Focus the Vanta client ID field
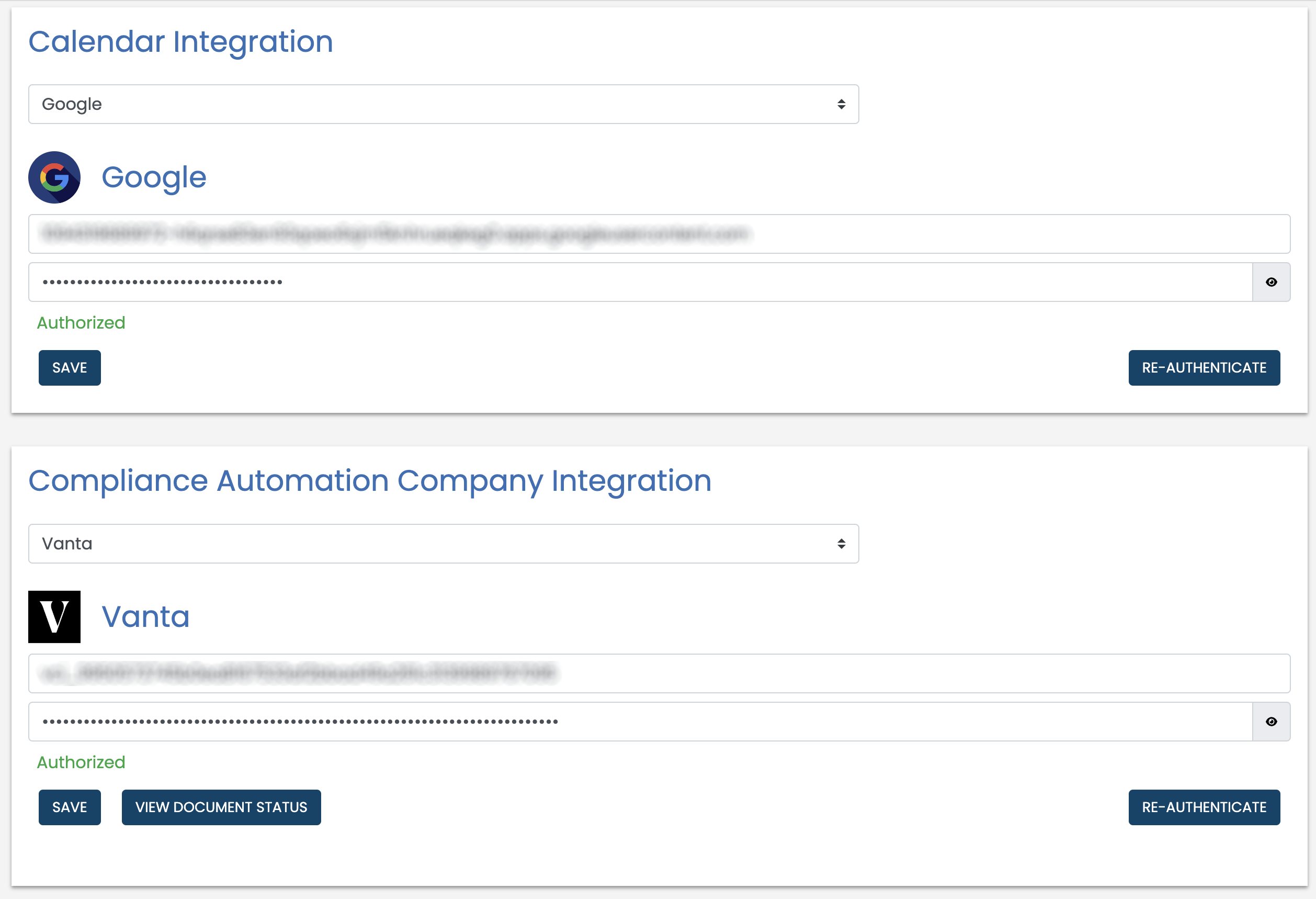Image resolution: width=1316 pixels, height=899 pixels. click(x=659, y=673)
